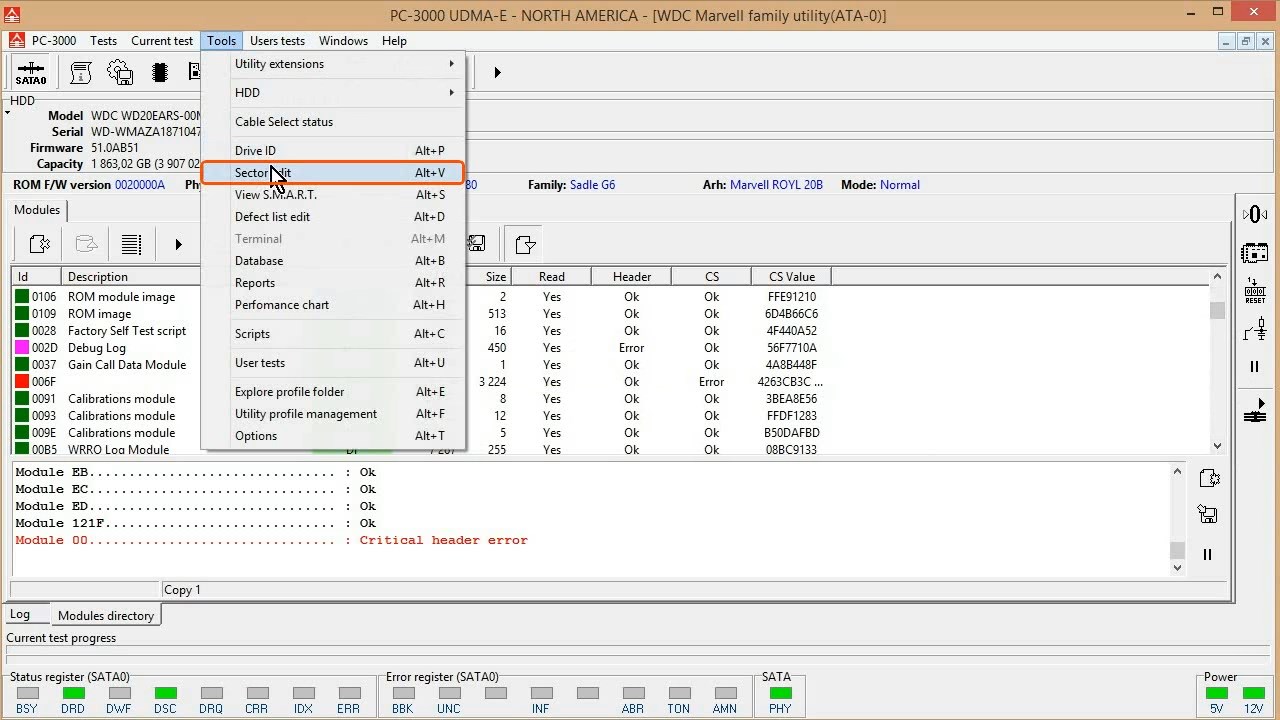Select the ROM module image row
The image size is (1280, 720).
tap(610, 297)
